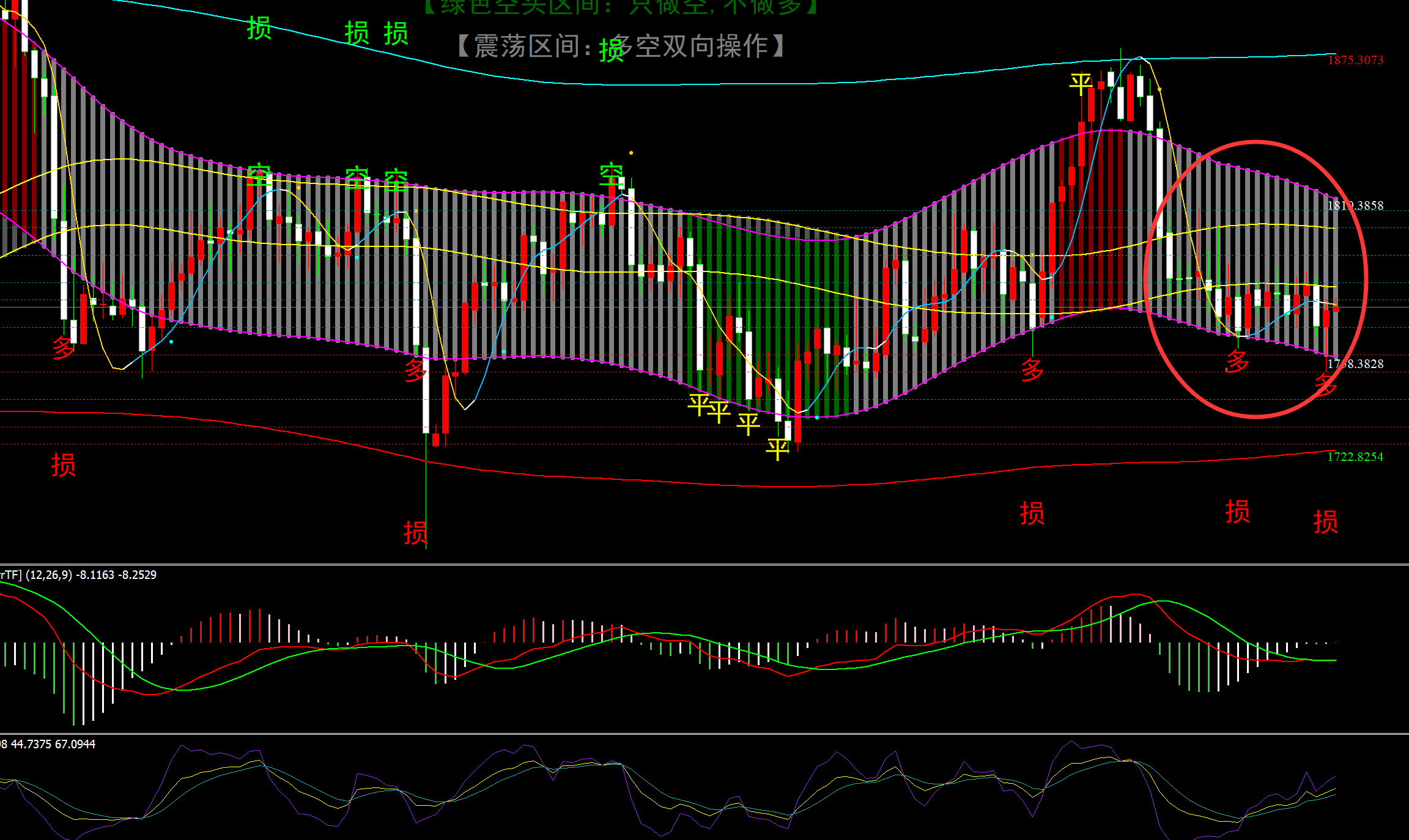
Task: Click the green 1722.8254 price label
Action: 1355,457
